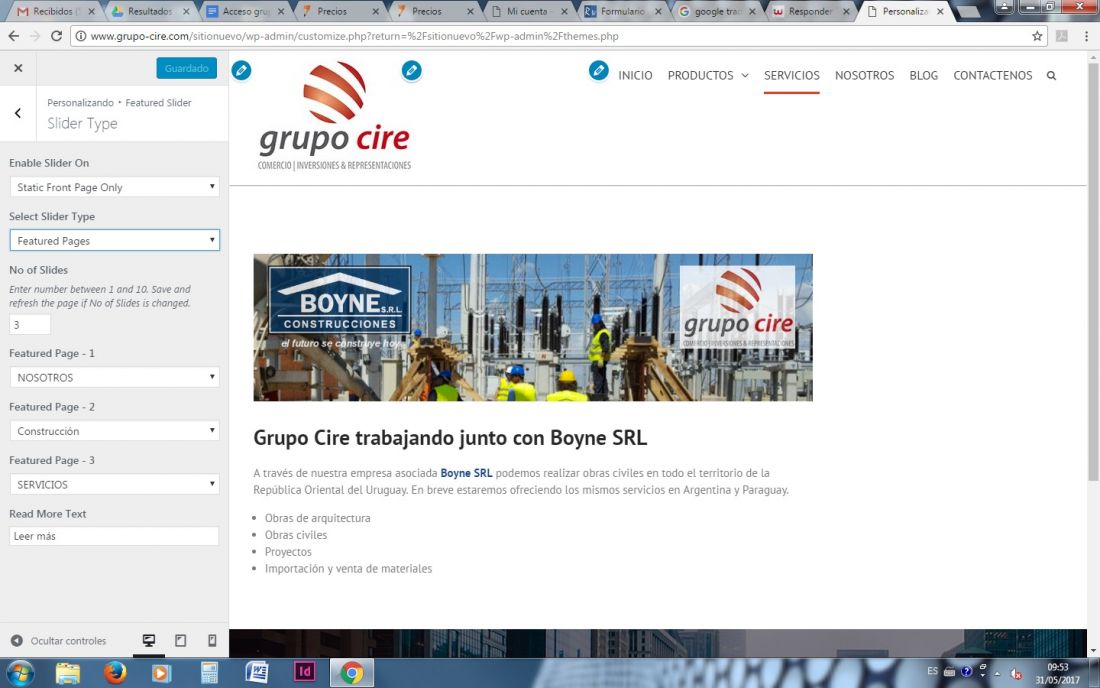Click the Chrome taskbar icon
The width and height of the screenshot is (1100, 688).
tap(351, 673)
